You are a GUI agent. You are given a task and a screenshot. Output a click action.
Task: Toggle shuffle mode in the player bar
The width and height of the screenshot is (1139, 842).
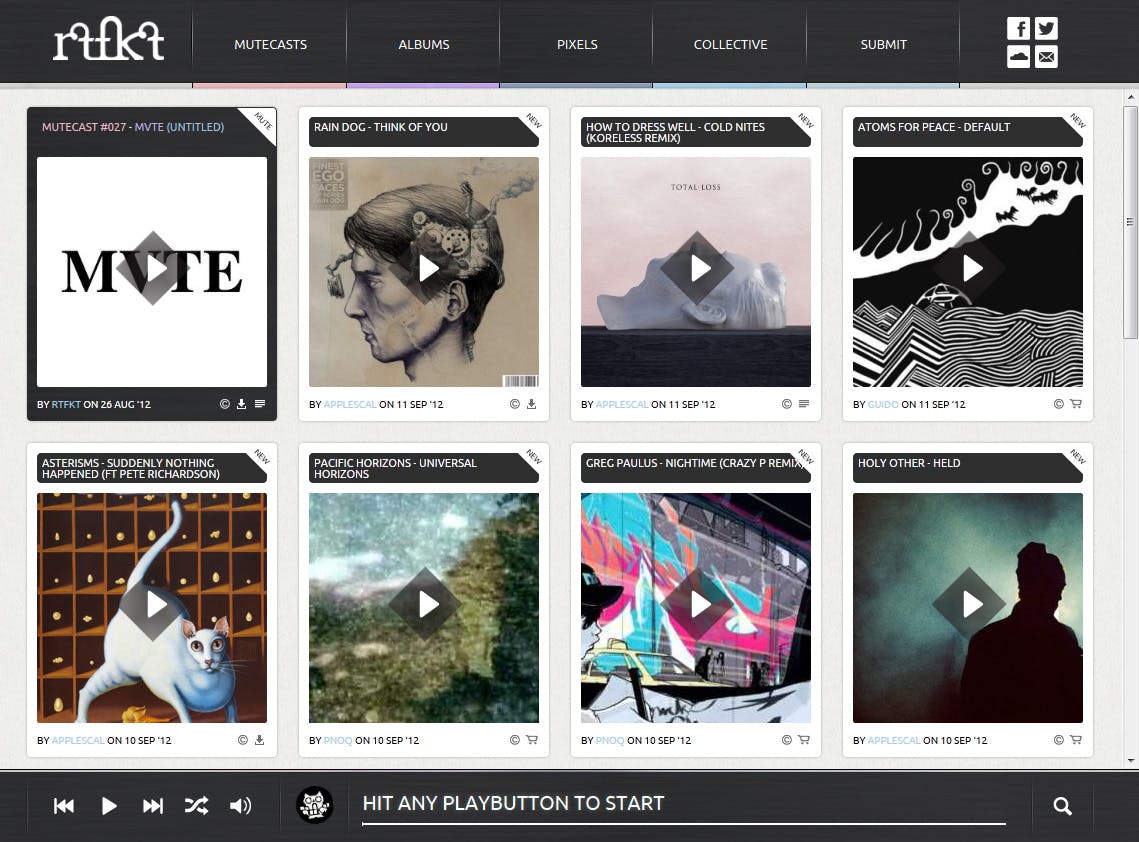pos(196,805)
